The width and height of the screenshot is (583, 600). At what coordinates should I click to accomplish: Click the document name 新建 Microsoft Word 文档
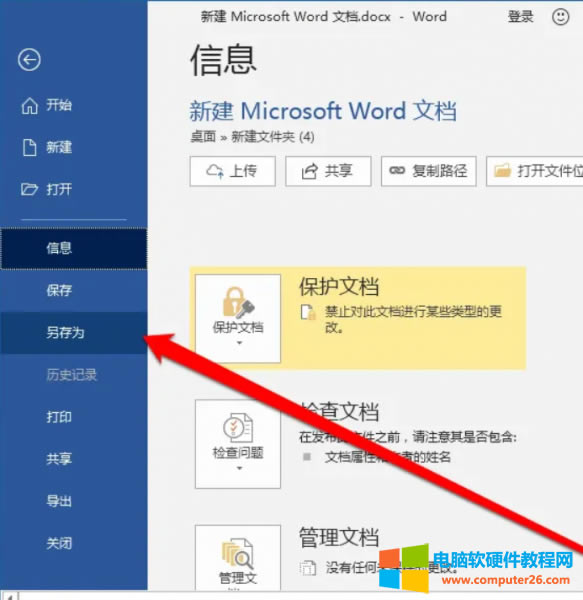pyautogui.click(x=323, y=111)
